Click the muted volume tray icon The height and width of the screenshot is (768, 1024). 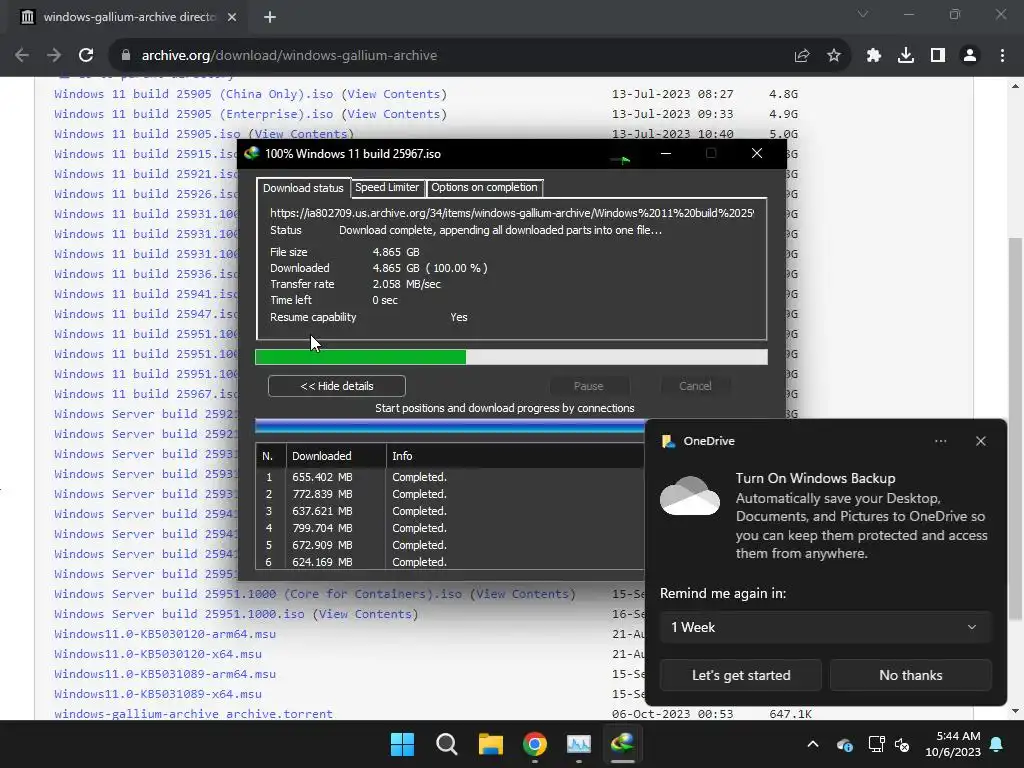902,744
